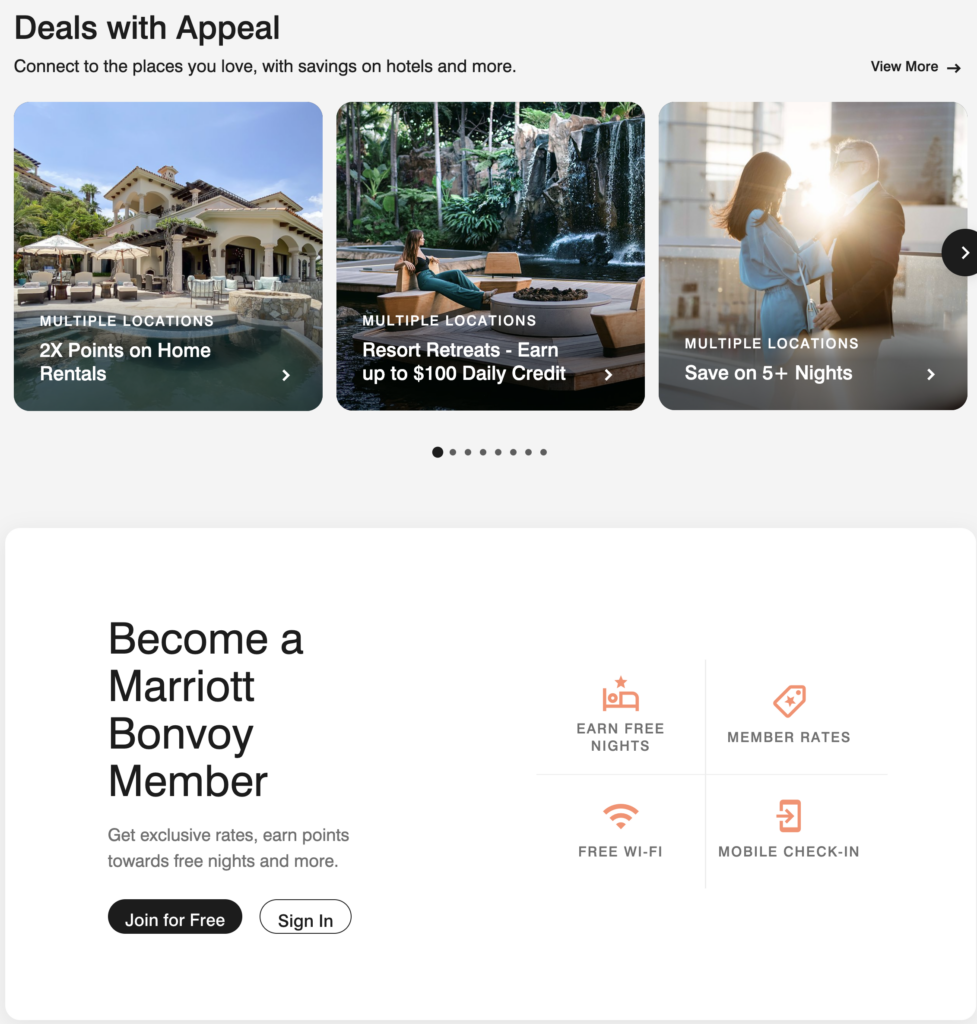Screen dimensions: 977x1024
Task: Click the Resort Retreats $100 Daily Credit title
Action: click(x=464, y=362)
